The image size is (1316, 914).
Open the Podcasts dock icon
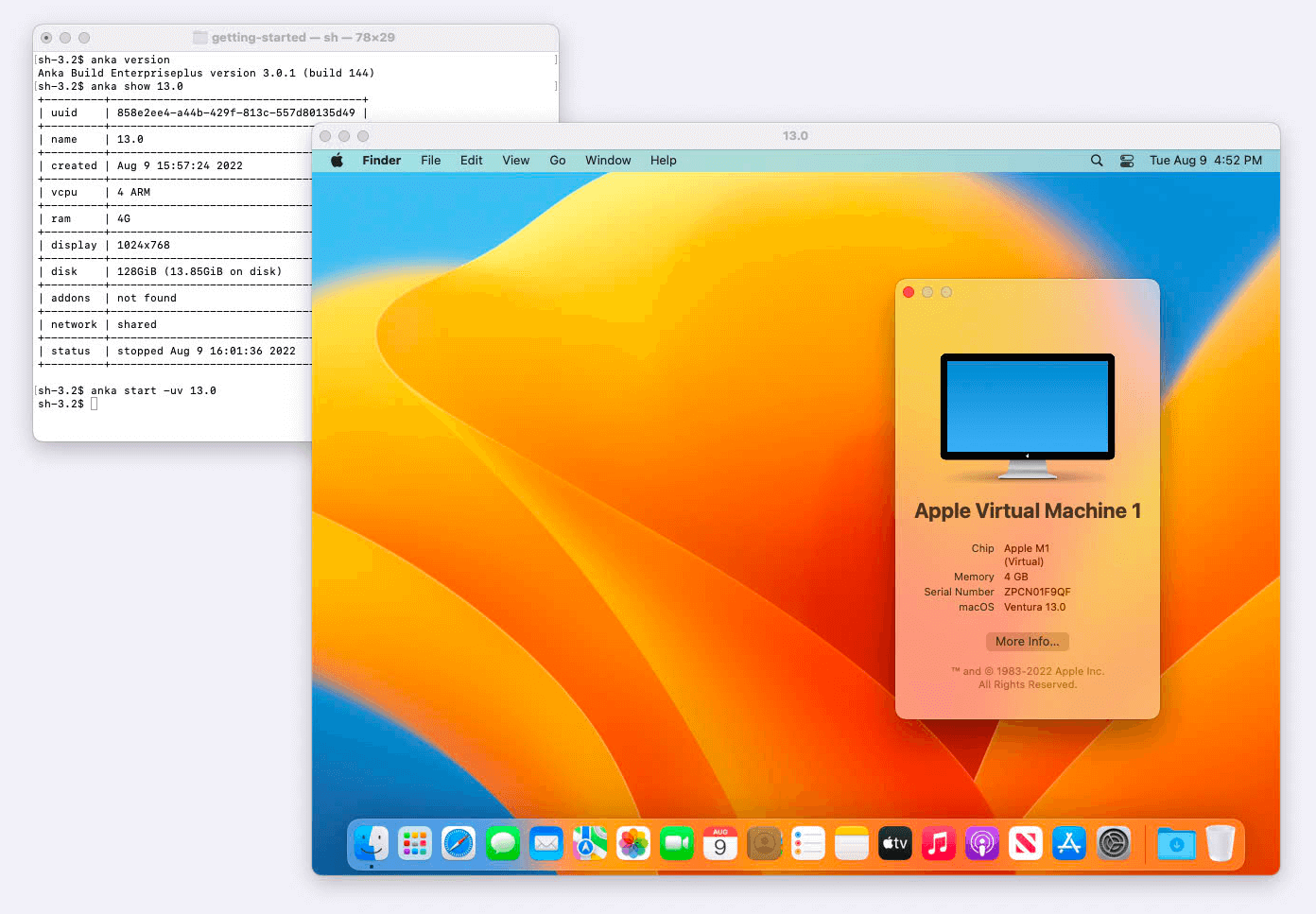point(982,843)
